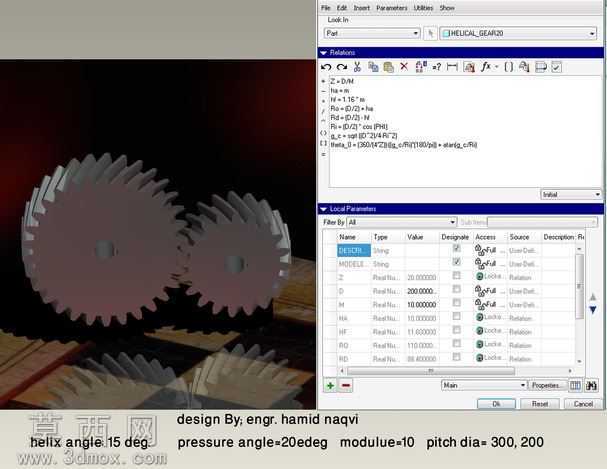Open Parameters menu
Image resolution: width=607 pixels, height=469 pixels.
tap(391, 8)
